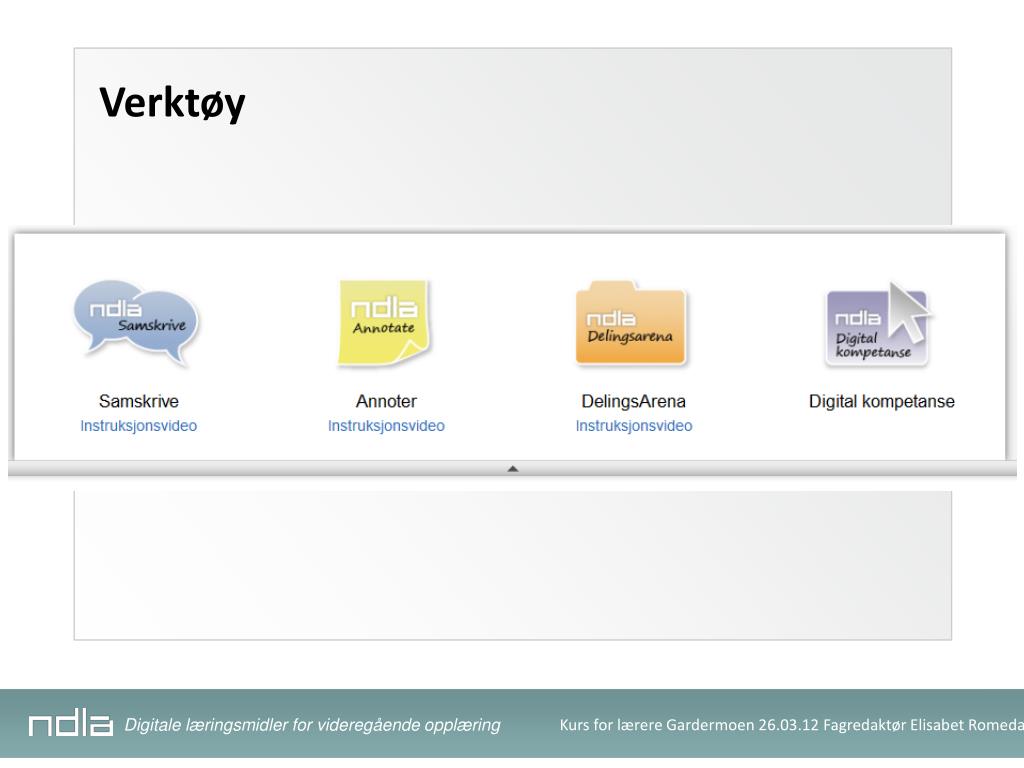Open the ndla Samskrive speech bubble icon

tap(137, 323)
